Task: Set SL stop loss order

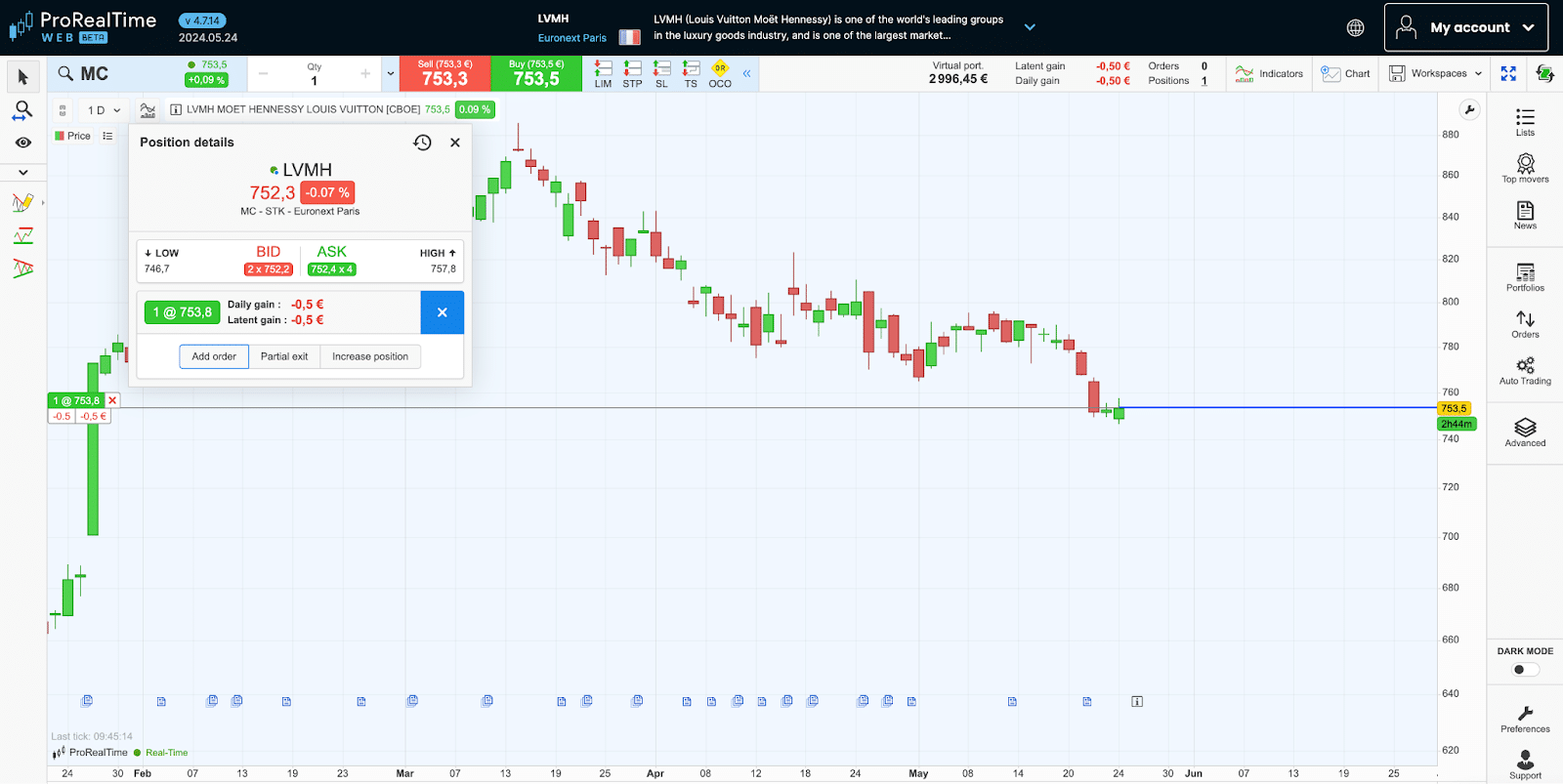Action: click(662, 74)
